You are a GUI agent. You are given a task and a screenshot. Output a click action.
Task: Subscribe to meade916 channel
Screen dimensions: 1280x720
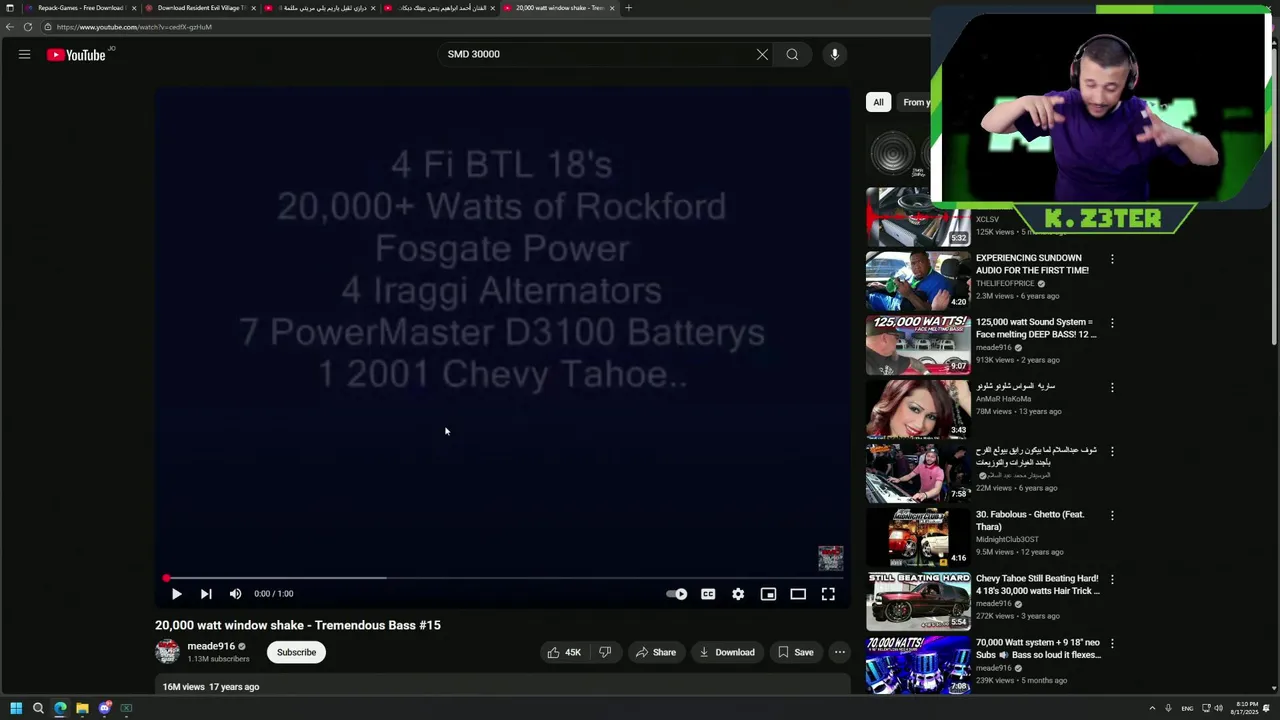tap(296, 652)
